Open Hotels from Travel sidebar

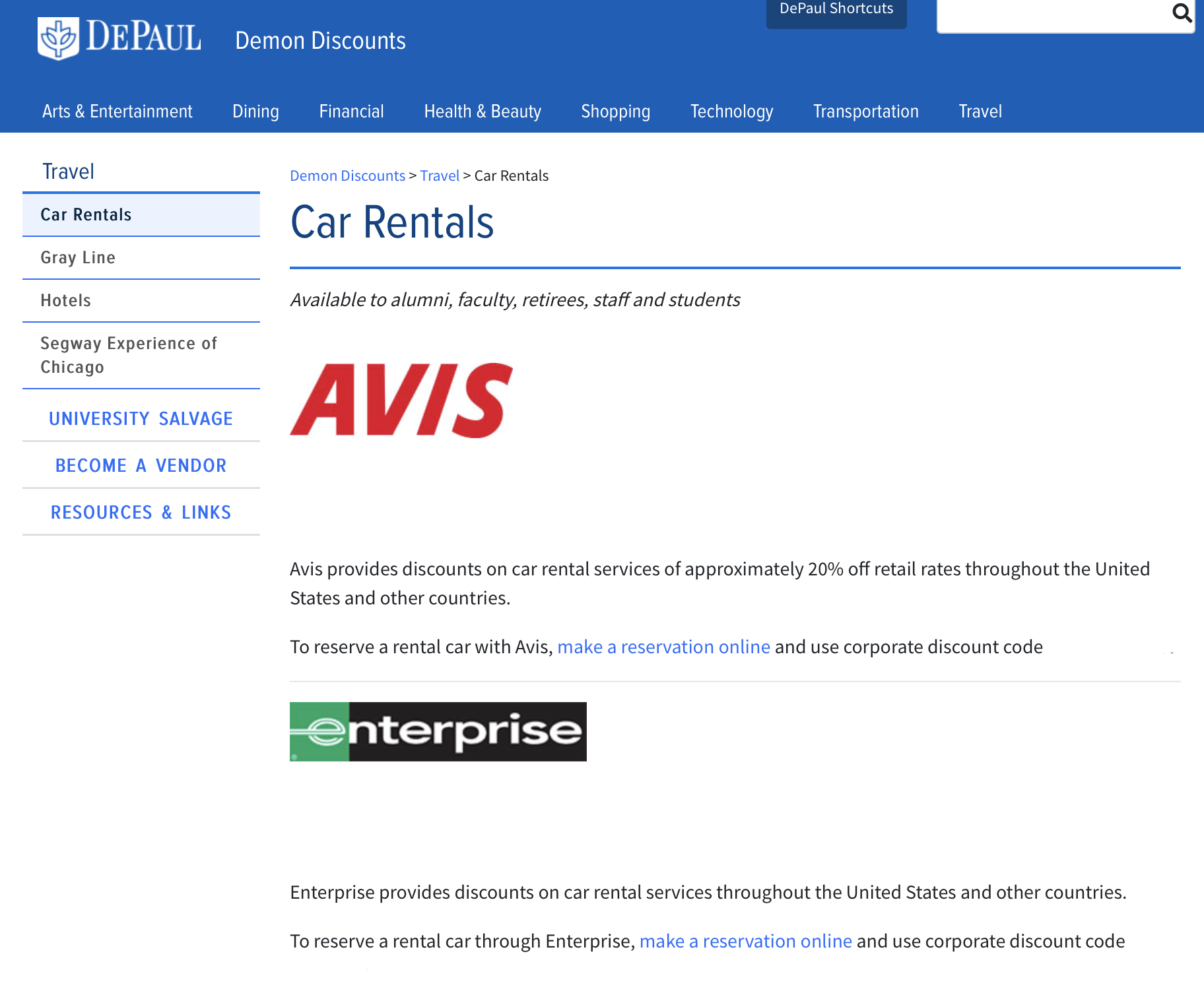click(65, 300)
